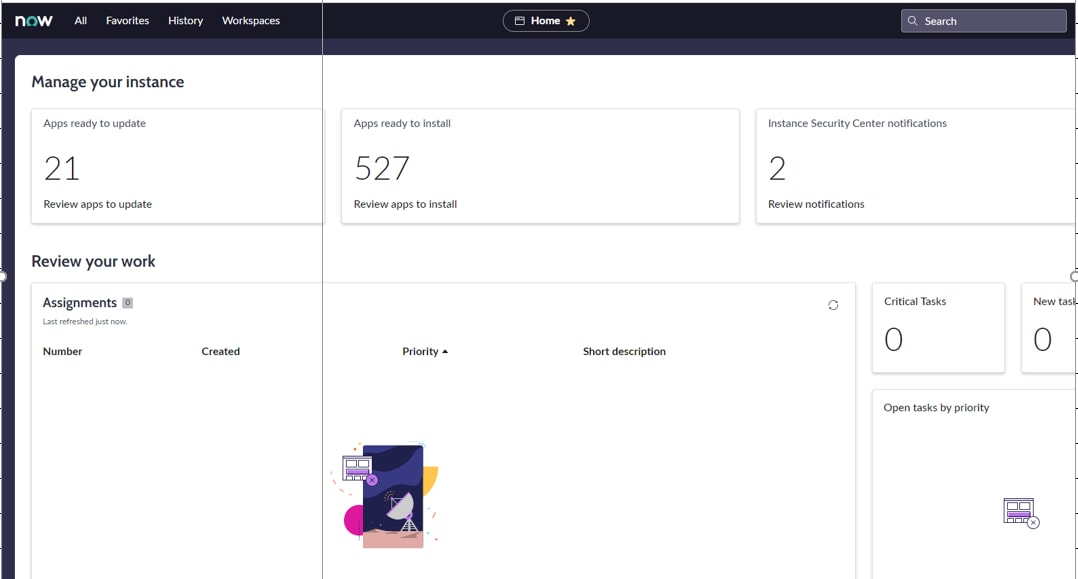Screen dimensions: 1078x579
Task: Click the ServiceNow 'now' logo
Action: 34,21
